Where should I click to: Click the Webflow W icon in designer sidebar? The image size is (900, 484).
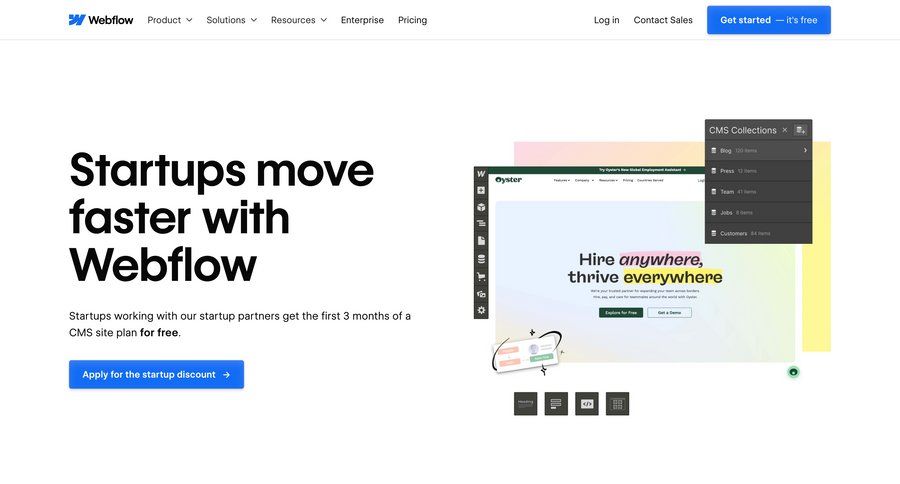coord(481,174)
